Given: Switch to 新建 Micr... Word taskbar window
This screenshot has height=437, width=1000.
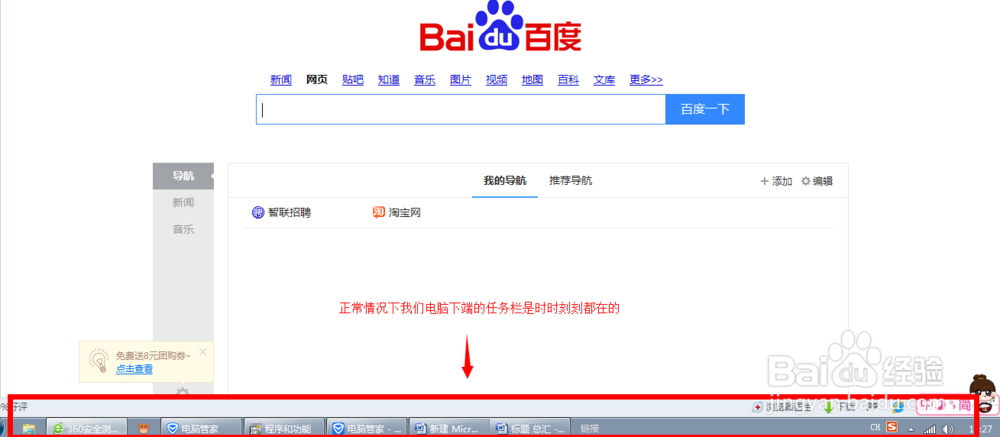Looking at the screenshot, I should [x=448, y=429].
